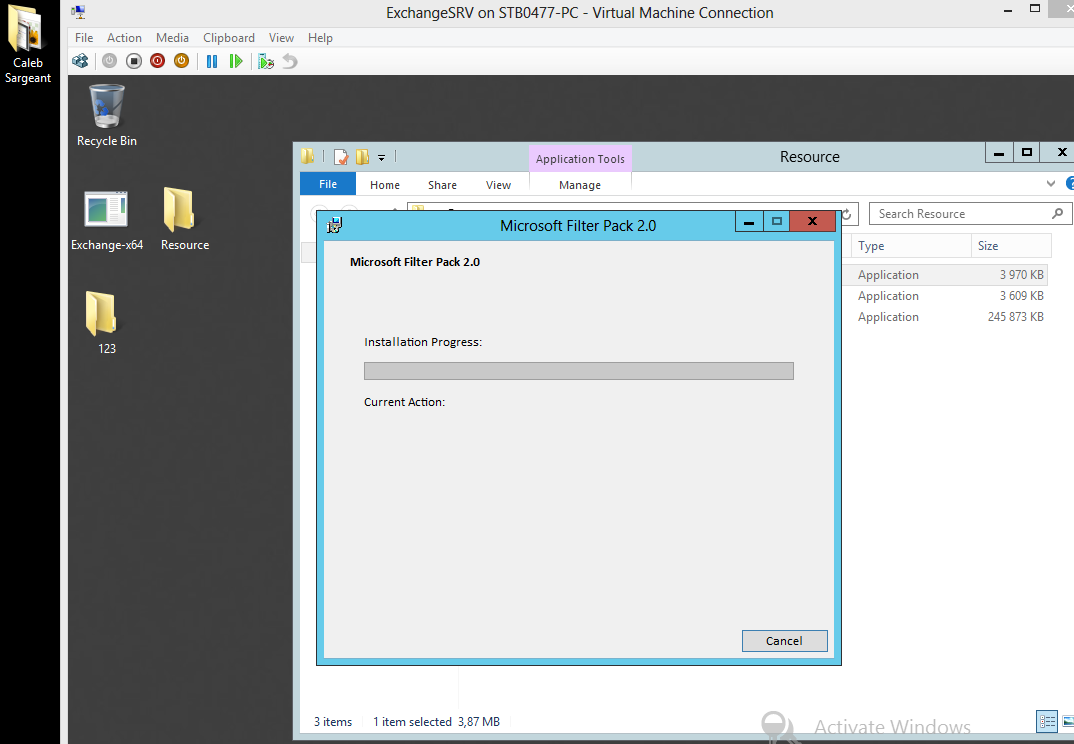Viewport: 1074px width, 744px height.
Task: Pause the virtual machine
Action: (x=212, y=61)
